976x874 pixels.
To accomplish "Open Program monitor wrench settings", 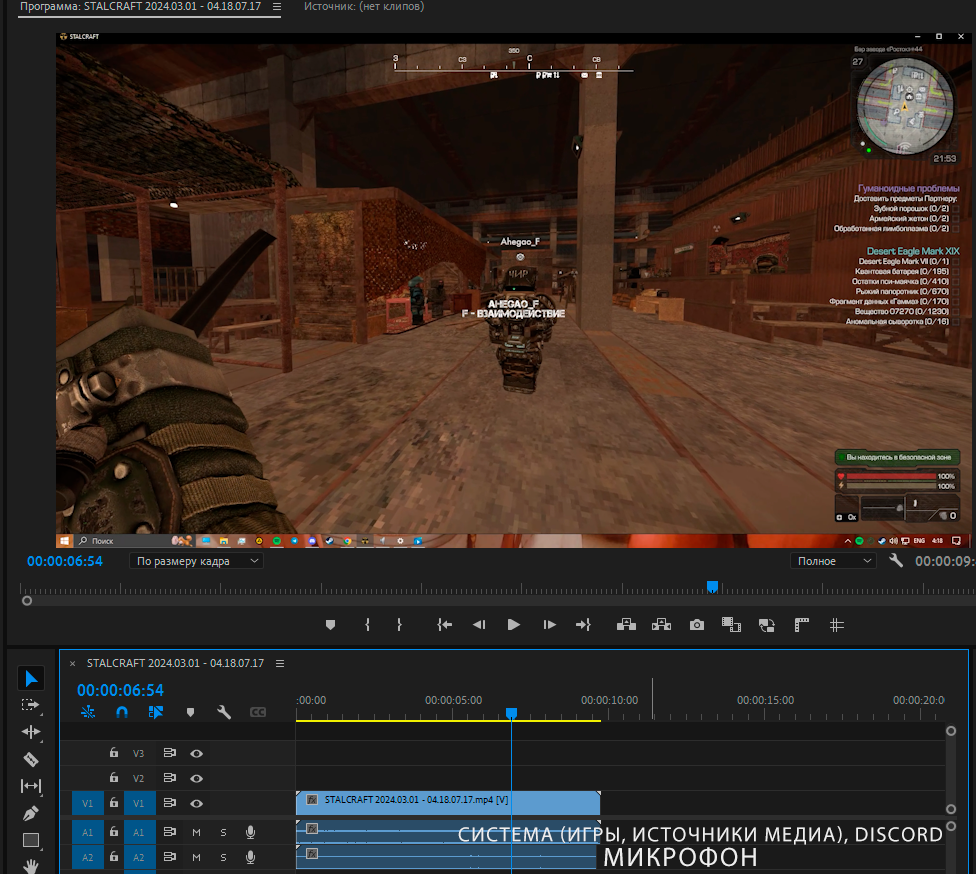I will point(896,561).
